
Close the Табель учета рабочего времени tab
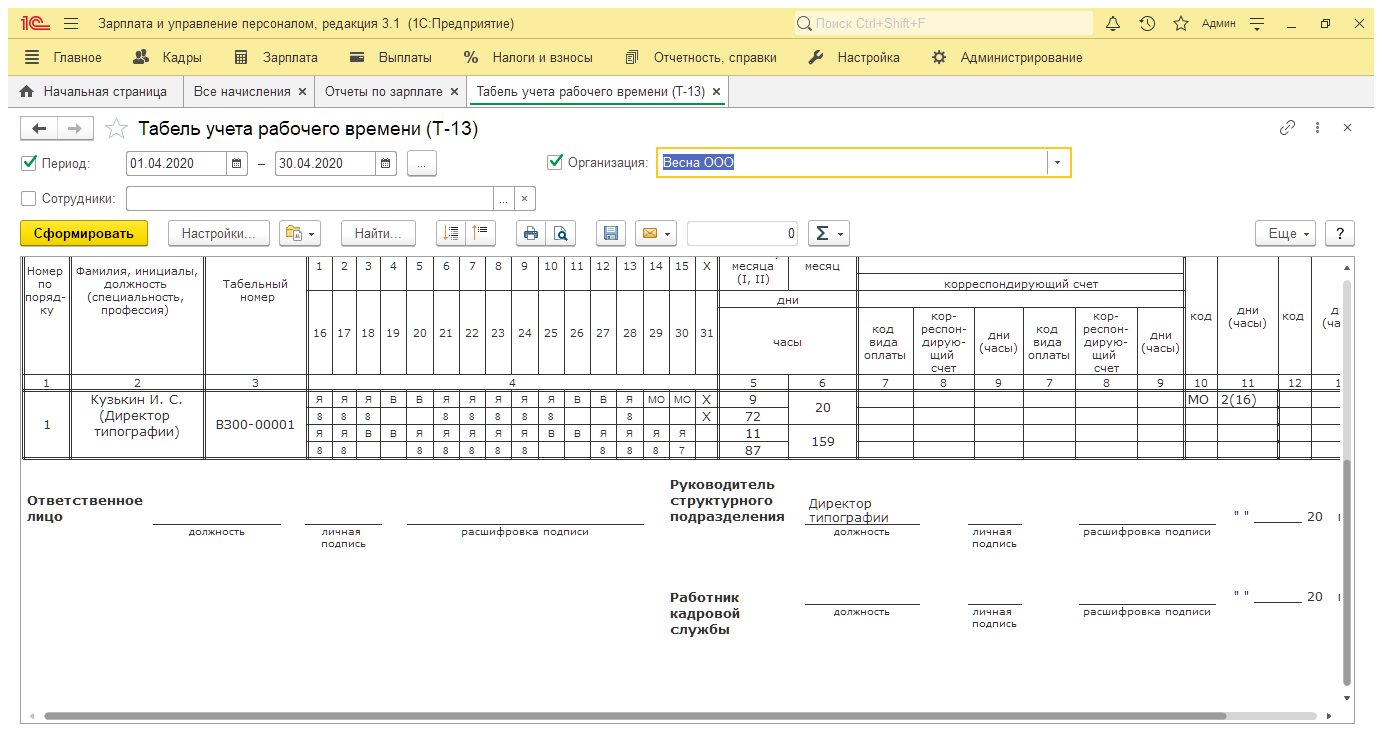(716, 91)
